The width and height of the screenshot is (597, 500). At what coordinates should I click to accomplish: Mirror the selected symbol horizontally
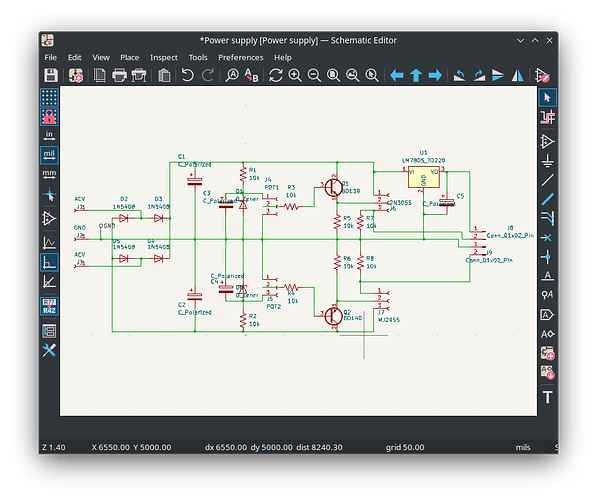[517, 75]
